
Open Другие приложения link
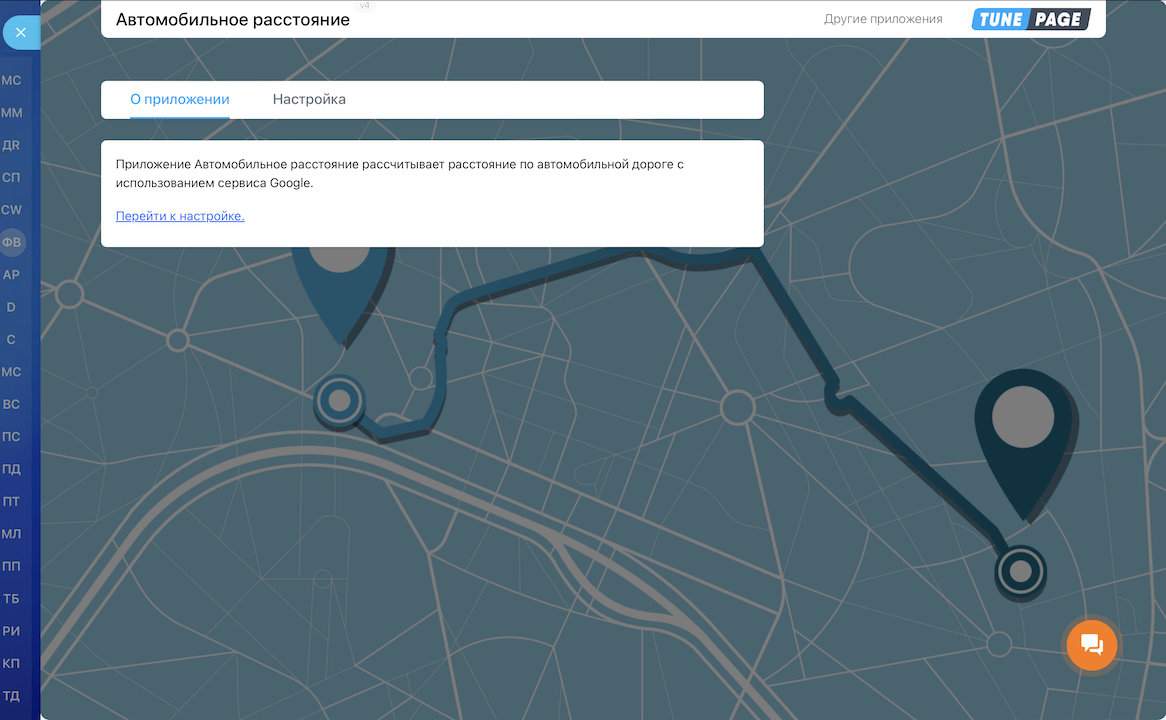pyautogui.click(x=882, y=19)
